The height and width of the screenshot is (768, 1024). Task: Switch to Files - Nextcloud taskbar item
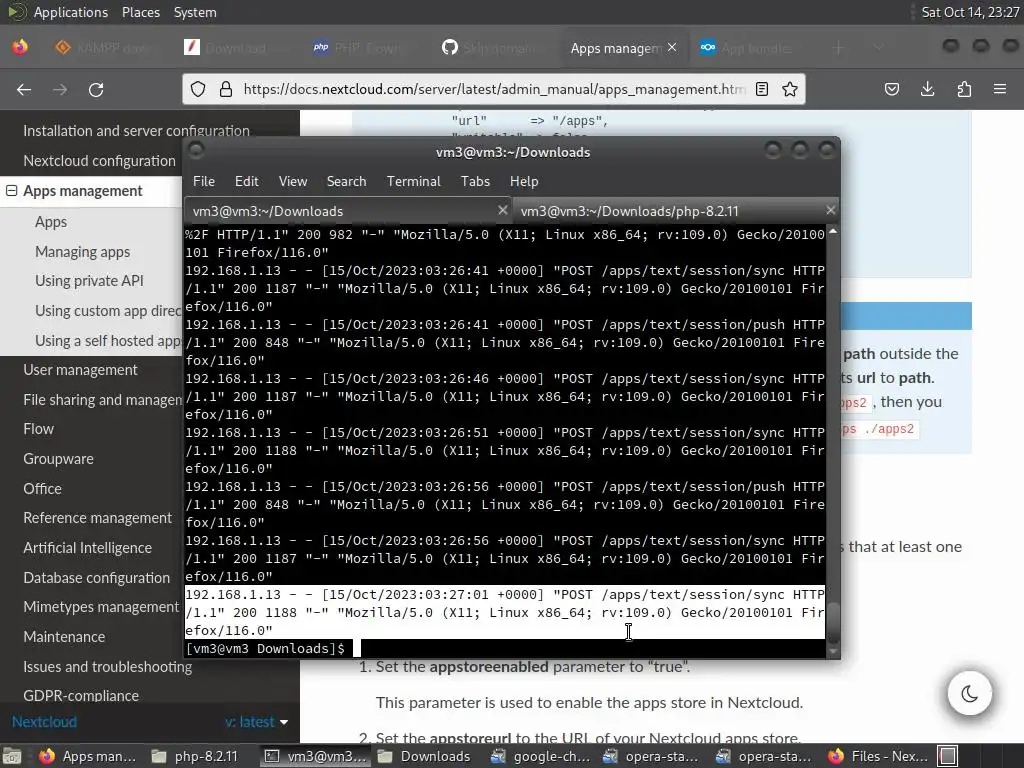pos(878,756)
